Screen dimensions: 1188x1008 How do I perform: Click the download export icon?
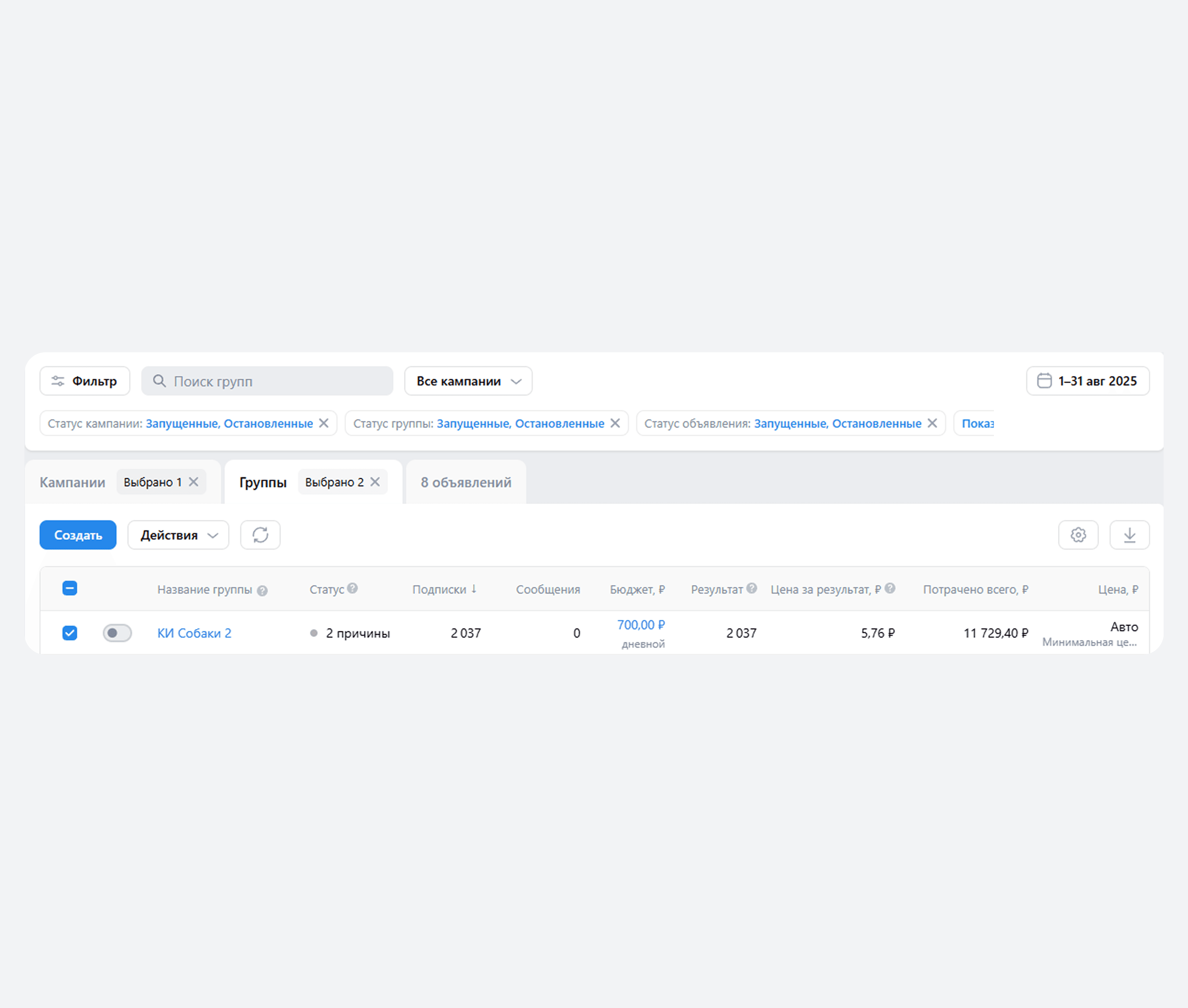point(1129,535)
